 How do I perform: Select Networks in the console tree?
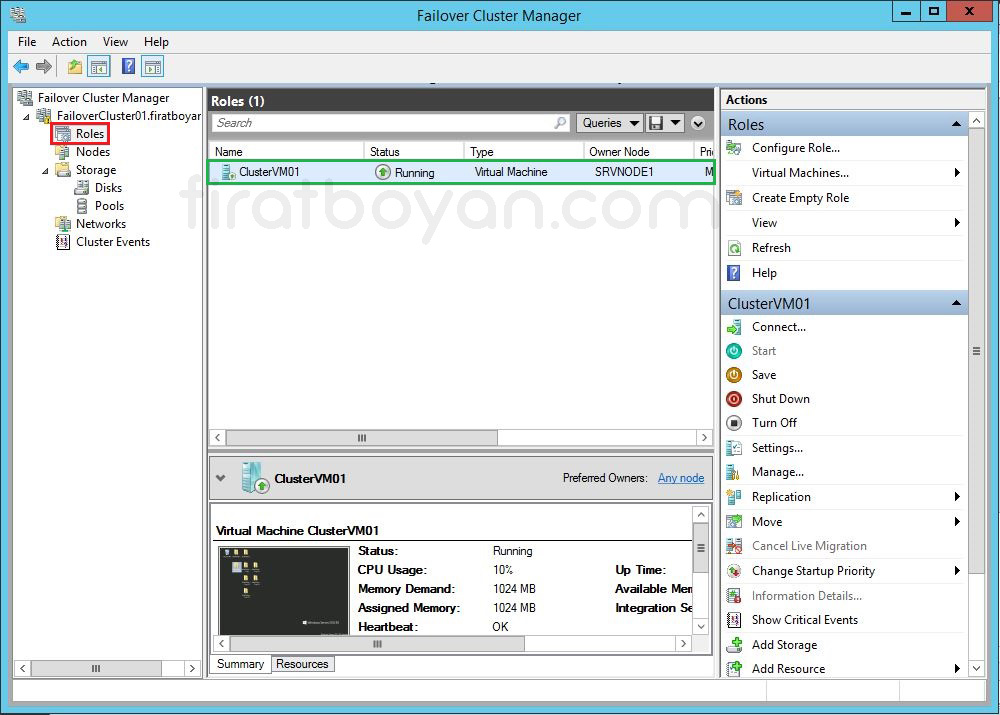click(x=101, y=224)
